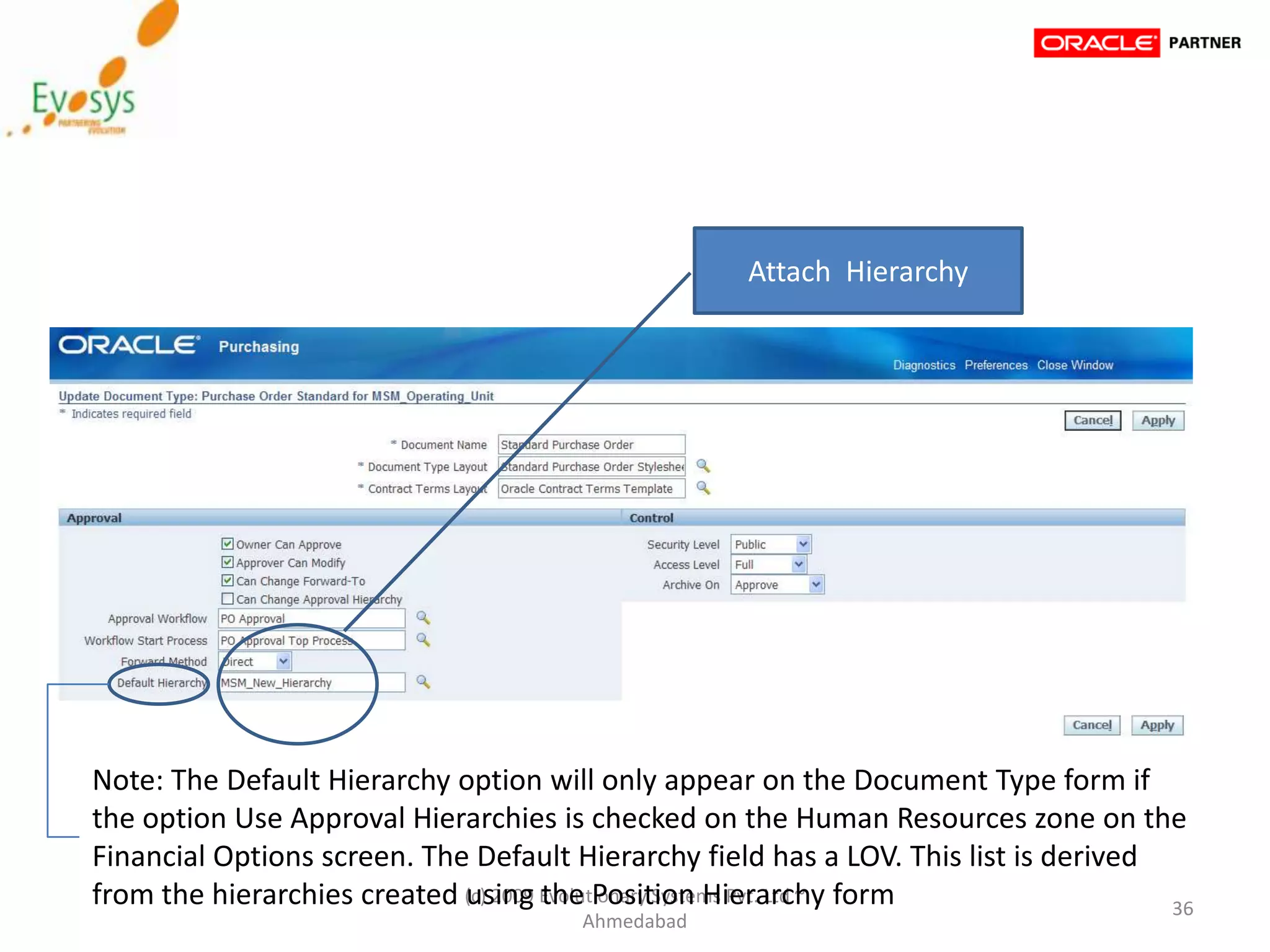
Task: Open Contract Terms Layout search lookup
Action: (703, 488)
